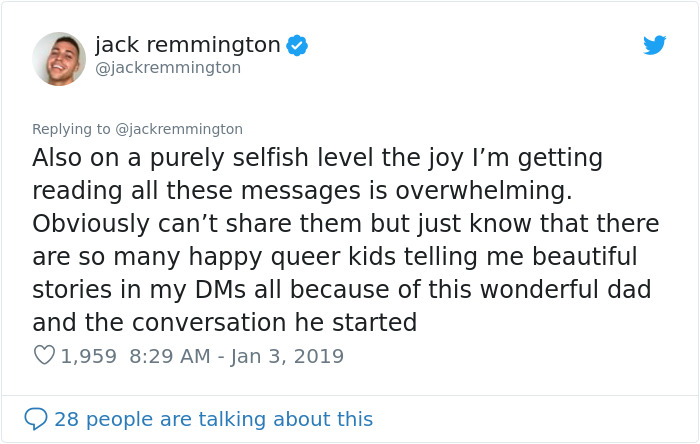Open 28 people are talking about this
Screen dimensions: 700x444
coord(213,418)
